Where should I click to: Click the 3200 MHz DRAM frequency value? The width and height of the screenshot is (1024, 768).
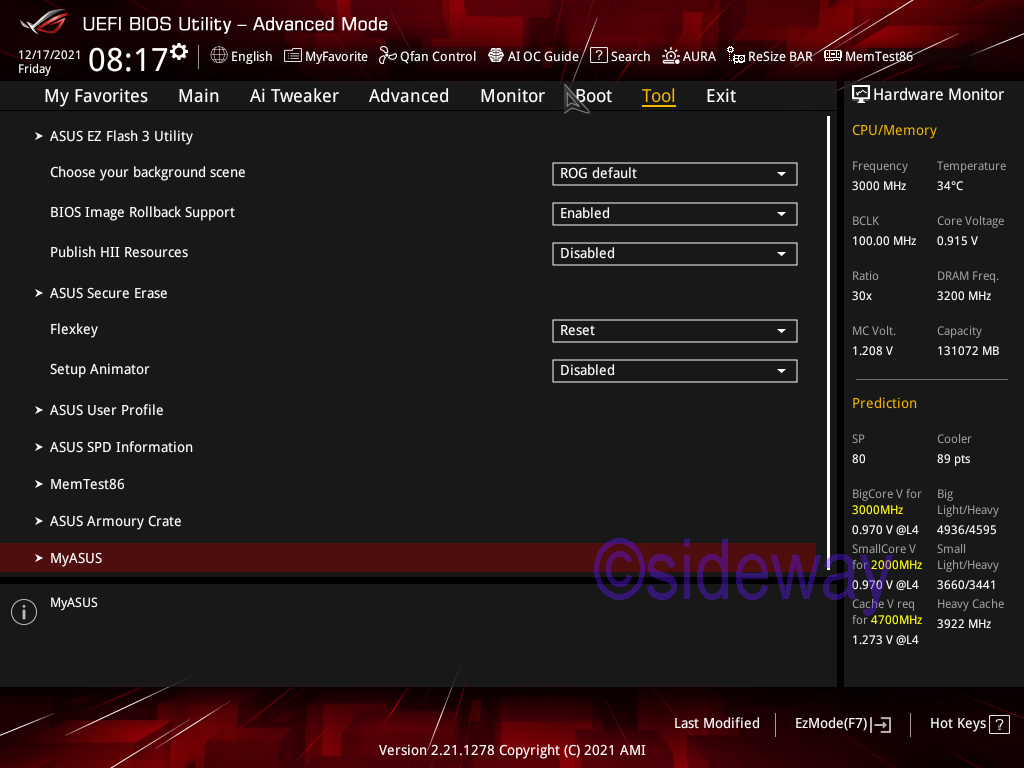coord(964,296)
